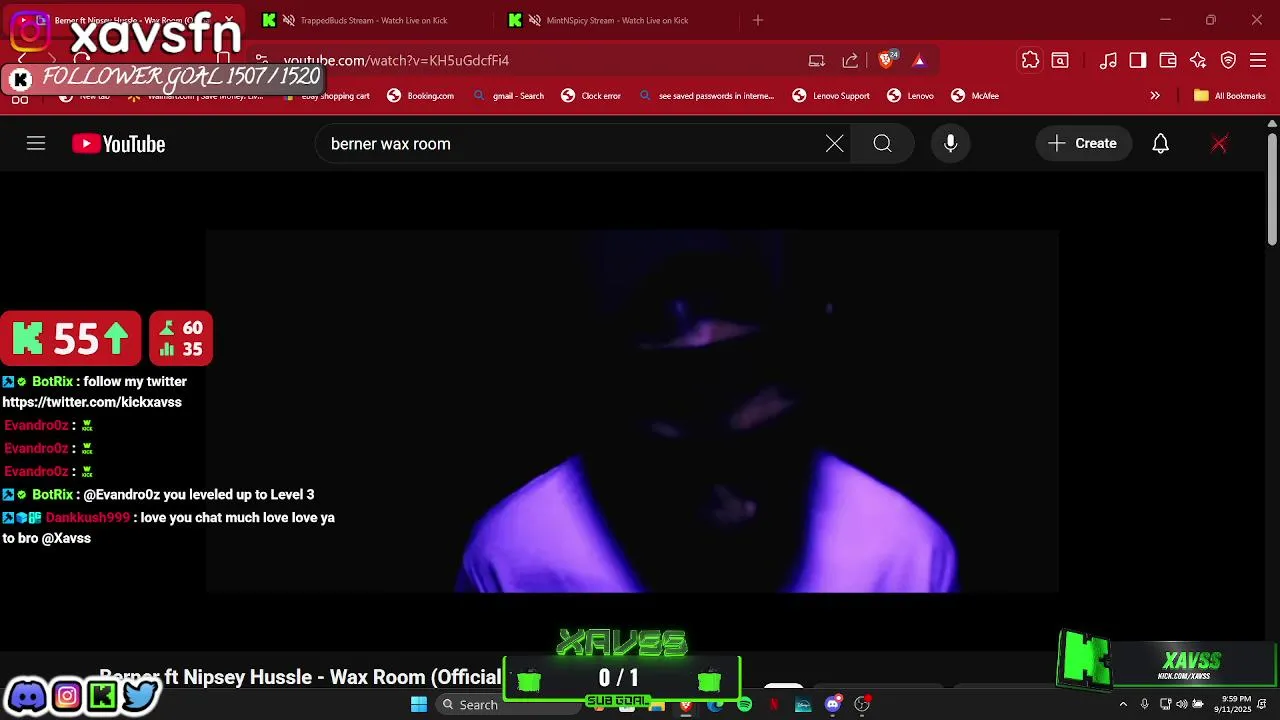Open 'see saved passwords' bookmark
Image resolution: width=1280 pixels, height=720 pixels.
click(x=706, y=96)
